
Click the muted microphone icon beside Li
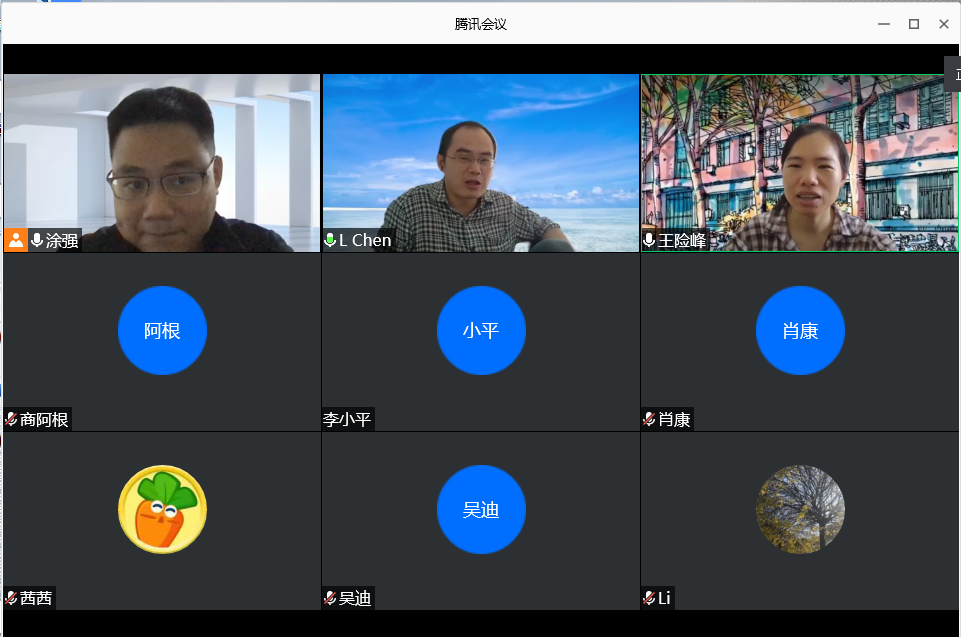click(x=649, y=598)
